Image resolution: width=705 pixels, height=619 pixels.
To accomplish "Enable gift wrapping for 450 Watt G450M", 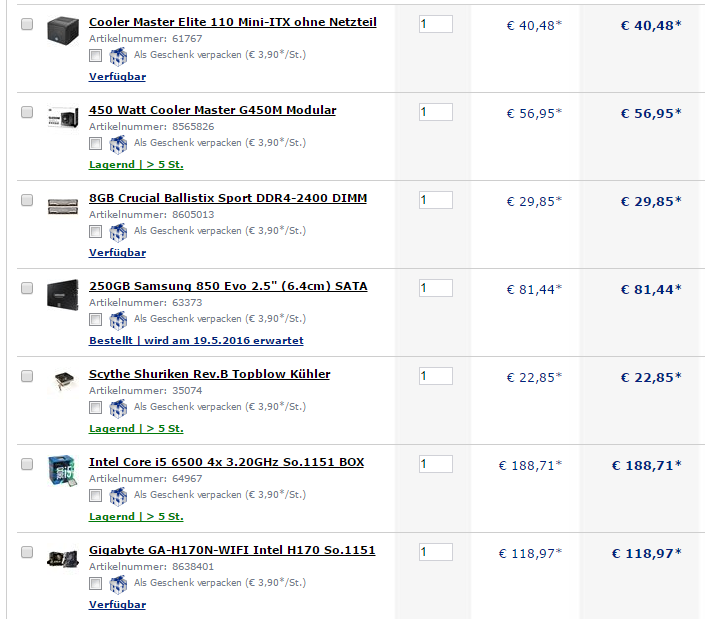I will pyautogui.click(x=95, y=144).
